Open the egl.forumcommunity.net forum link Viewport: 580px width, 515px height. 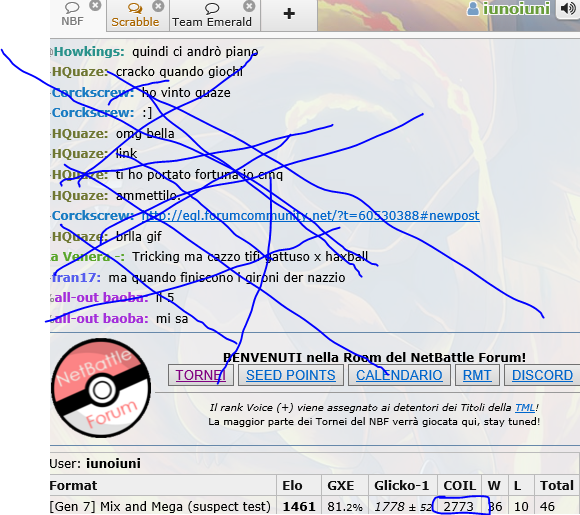pos(311,215)
